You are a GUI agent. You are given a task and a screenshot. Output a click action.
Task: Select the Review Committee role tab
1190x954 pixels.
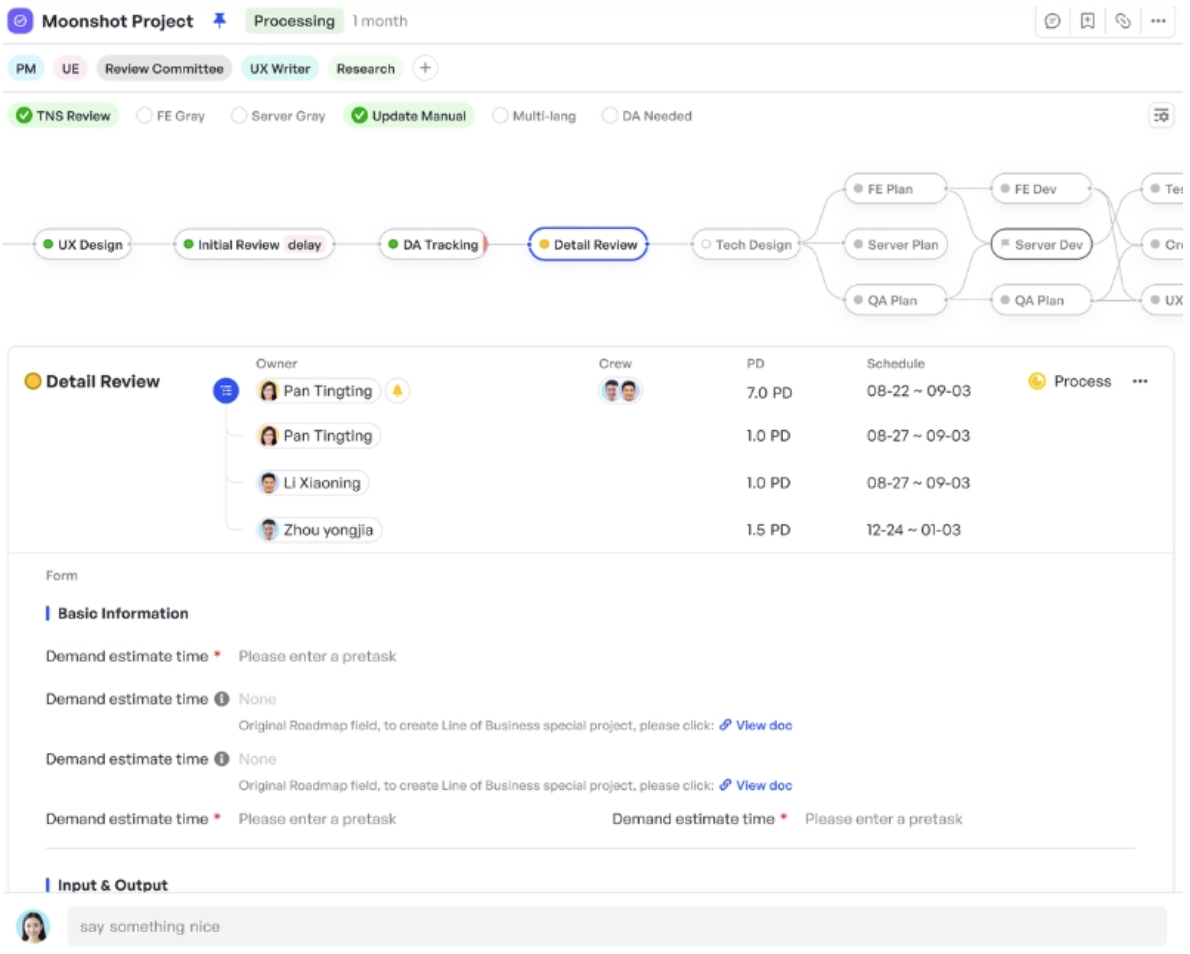164,68
